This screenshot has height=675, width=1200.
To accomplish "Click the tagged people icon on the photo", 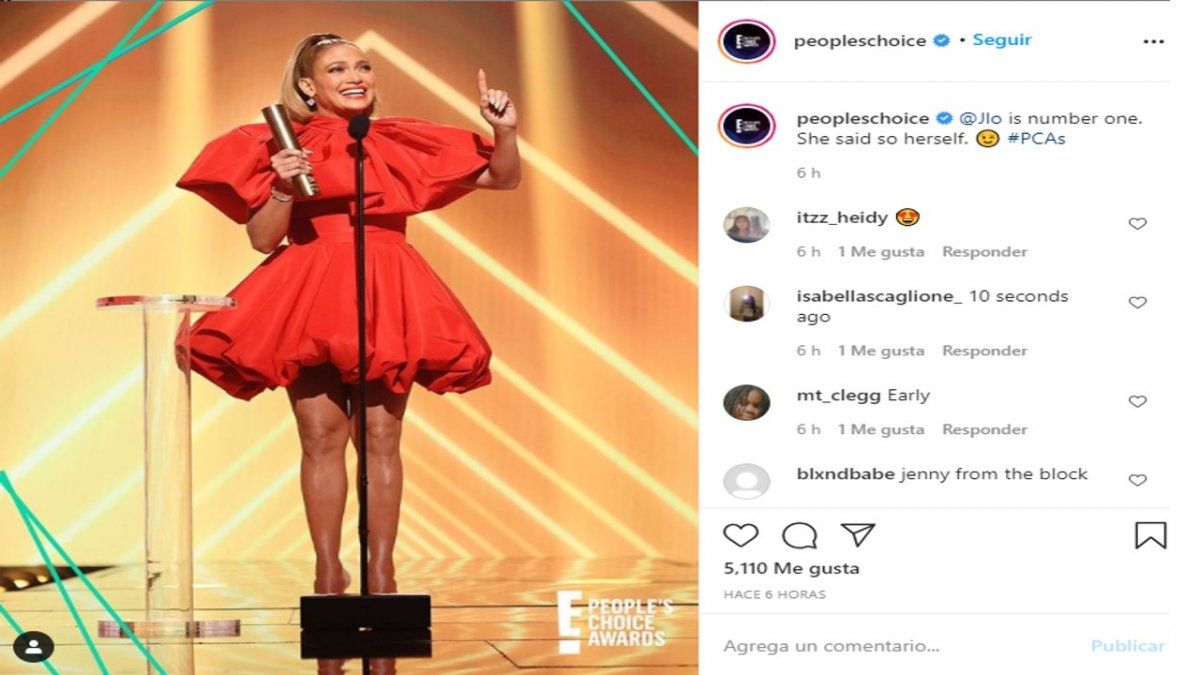I will [x=33, y=647].
